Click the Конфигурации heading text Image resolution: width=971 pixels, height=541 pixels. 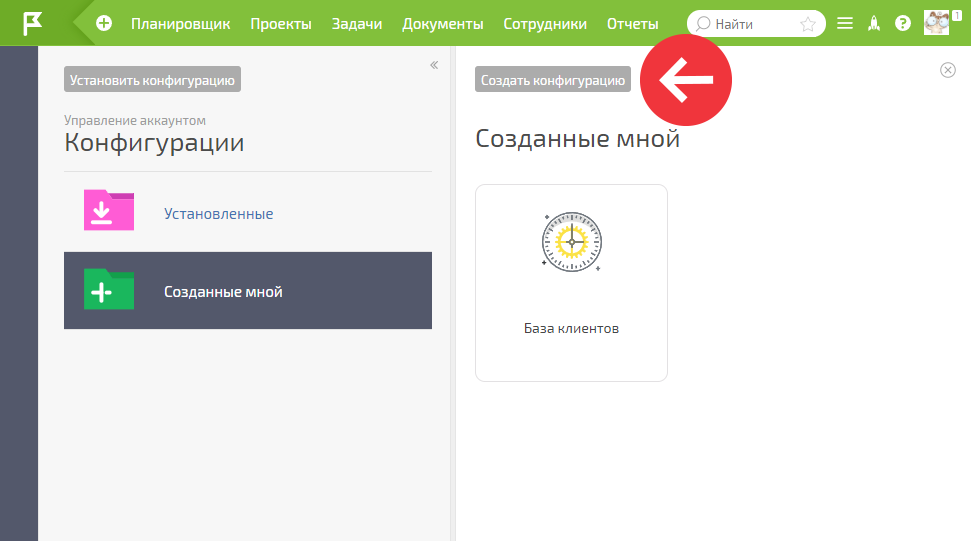[154, 142]
